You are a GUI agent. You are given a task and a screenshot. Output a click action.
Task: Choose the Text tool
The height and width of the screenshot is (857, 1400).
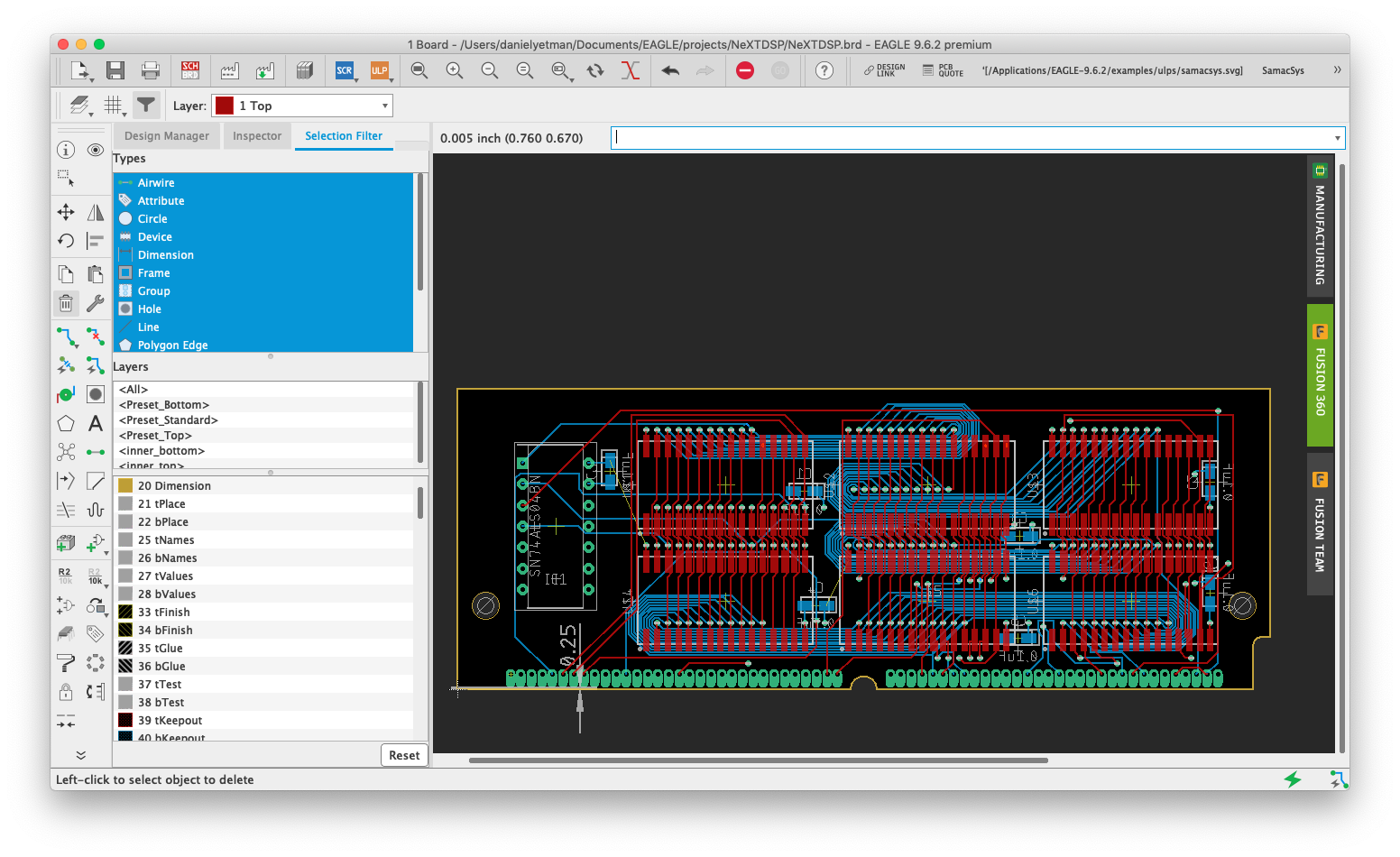coord(96,424)
